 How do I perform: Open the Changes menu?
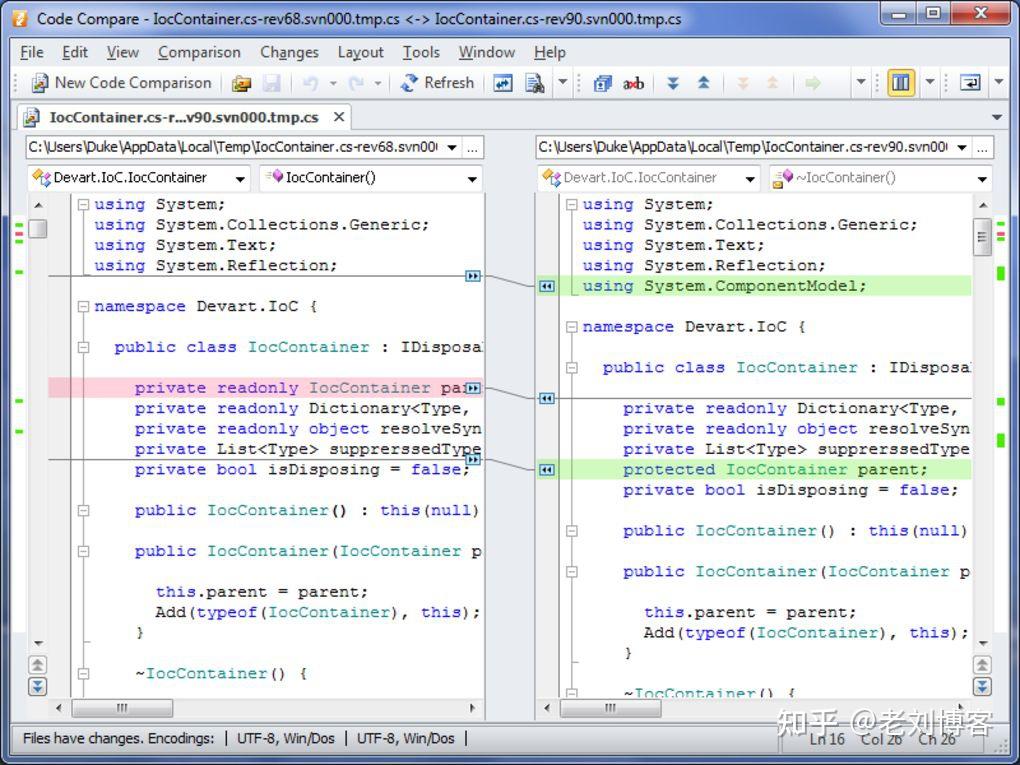click(x=289, y=52)
